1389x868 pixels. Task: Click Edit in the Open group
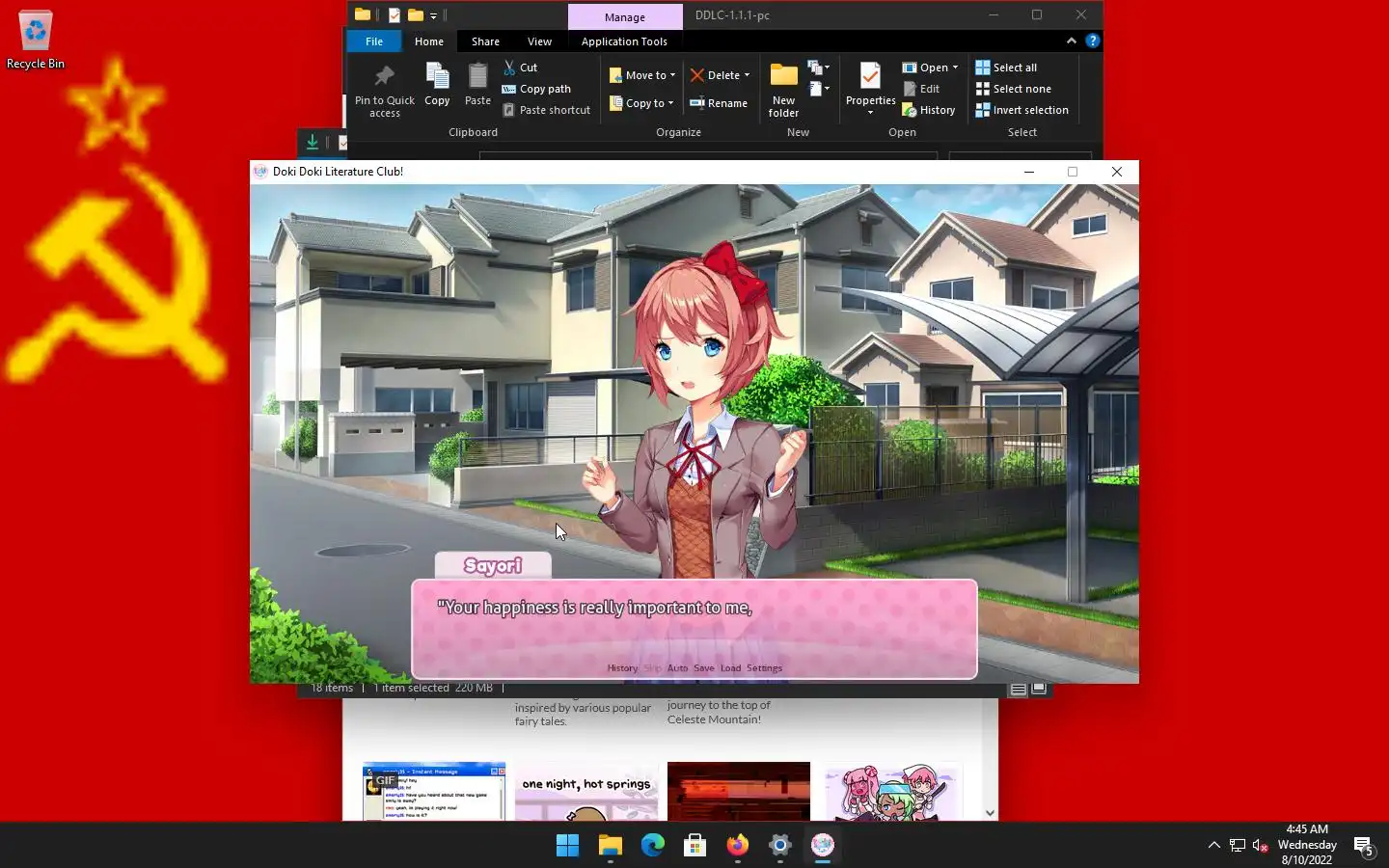click(921, 89)
